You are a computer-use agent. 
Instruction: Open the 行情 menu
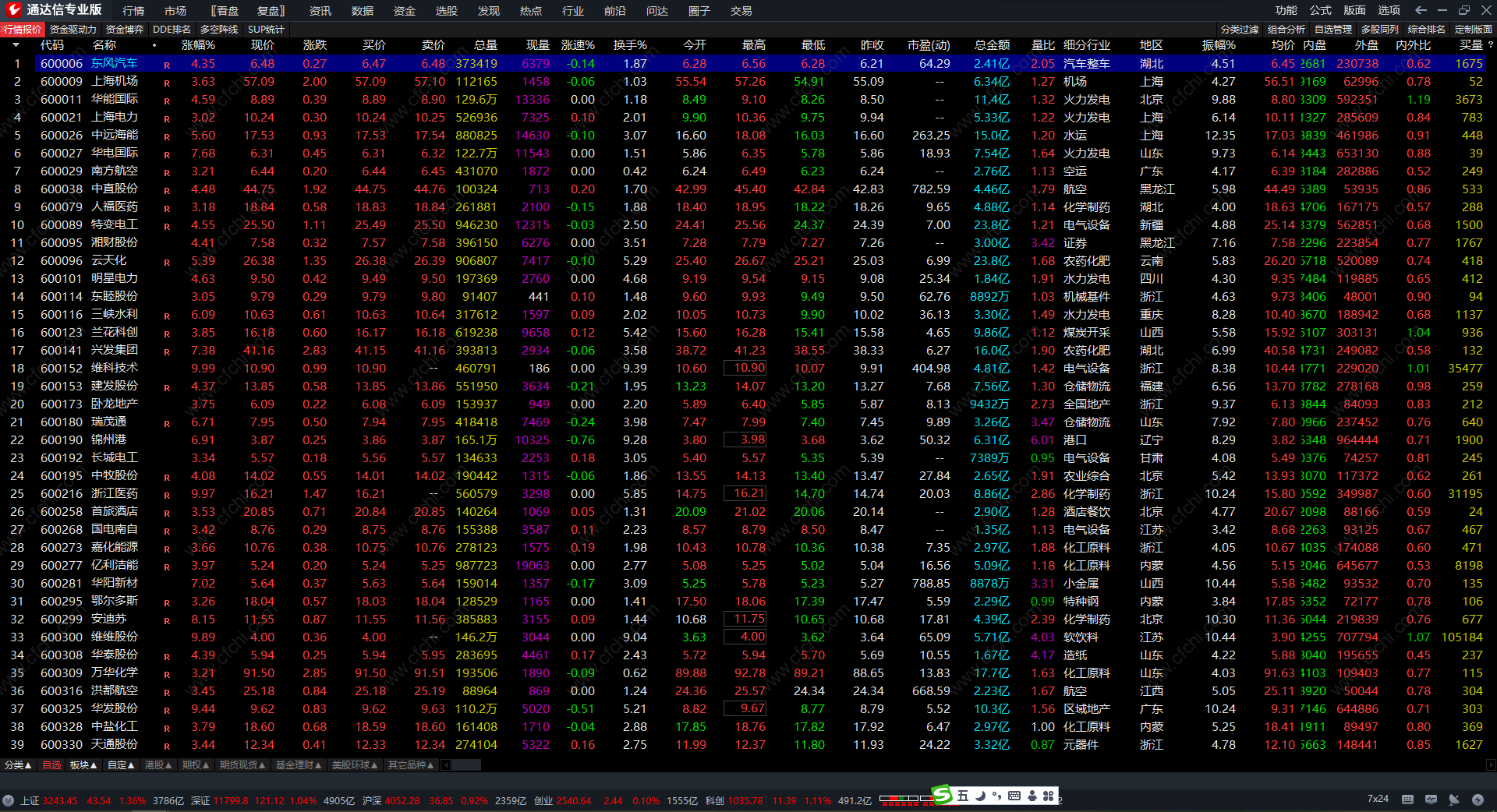(x=133, y=11)
